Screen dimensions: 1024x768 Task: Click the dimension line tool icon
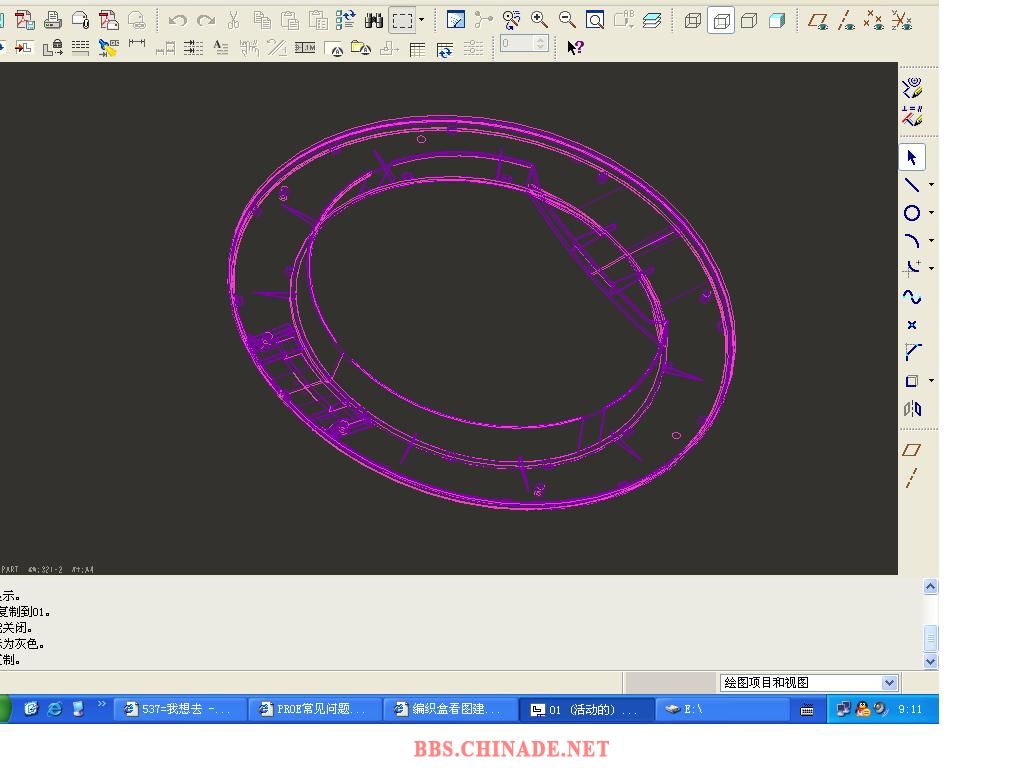(137, 44)
